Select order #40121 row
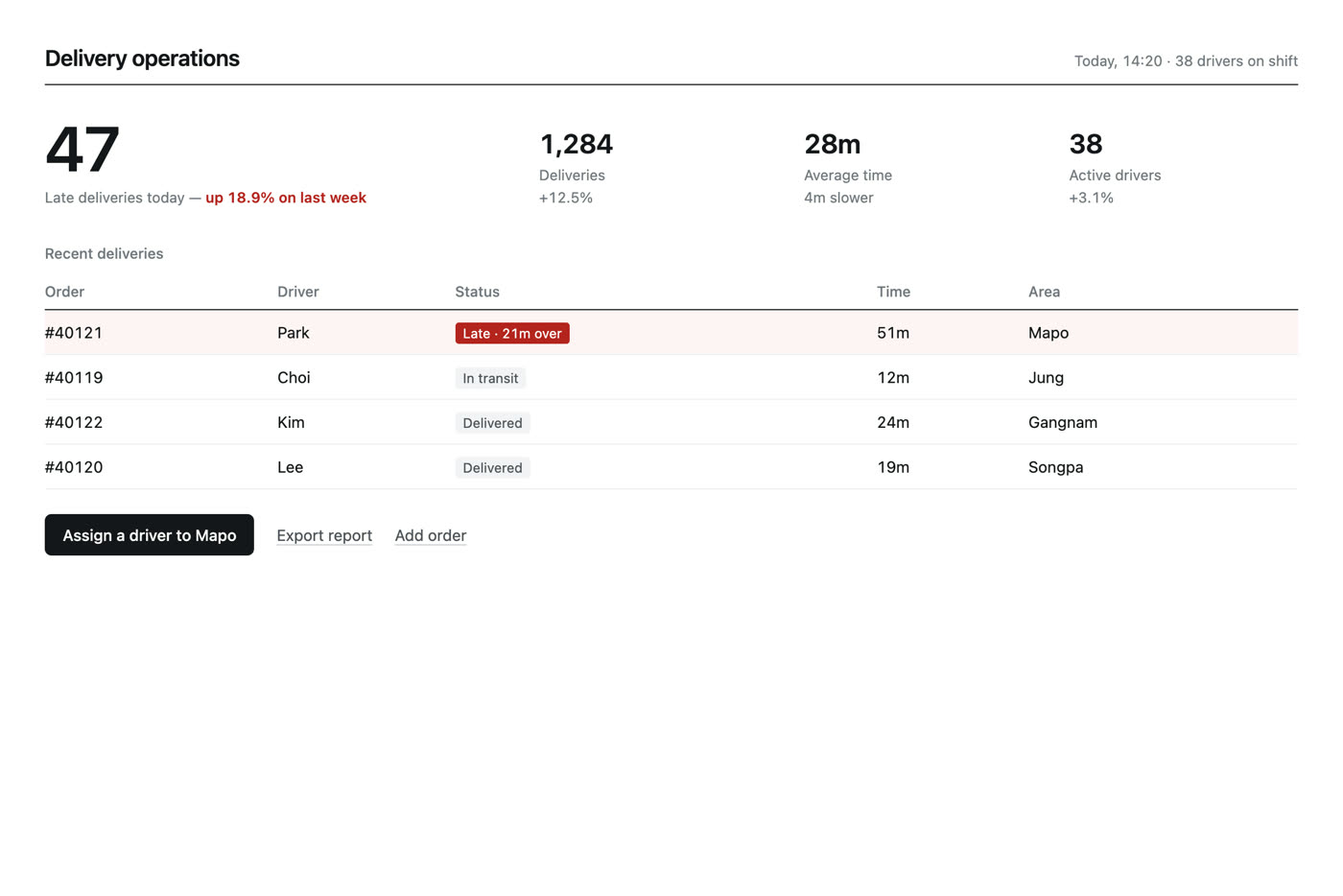Viewport: 1343px width, 896px height. [x=671, y=333]
